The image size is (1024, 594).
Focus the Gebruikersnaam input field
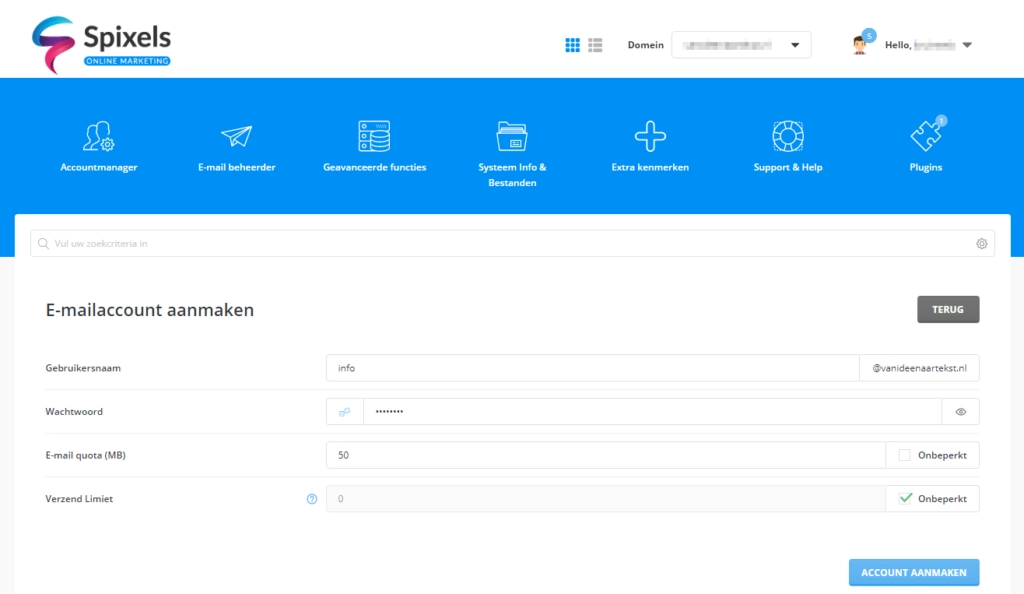pyautogui.click(x=592, y=368)
